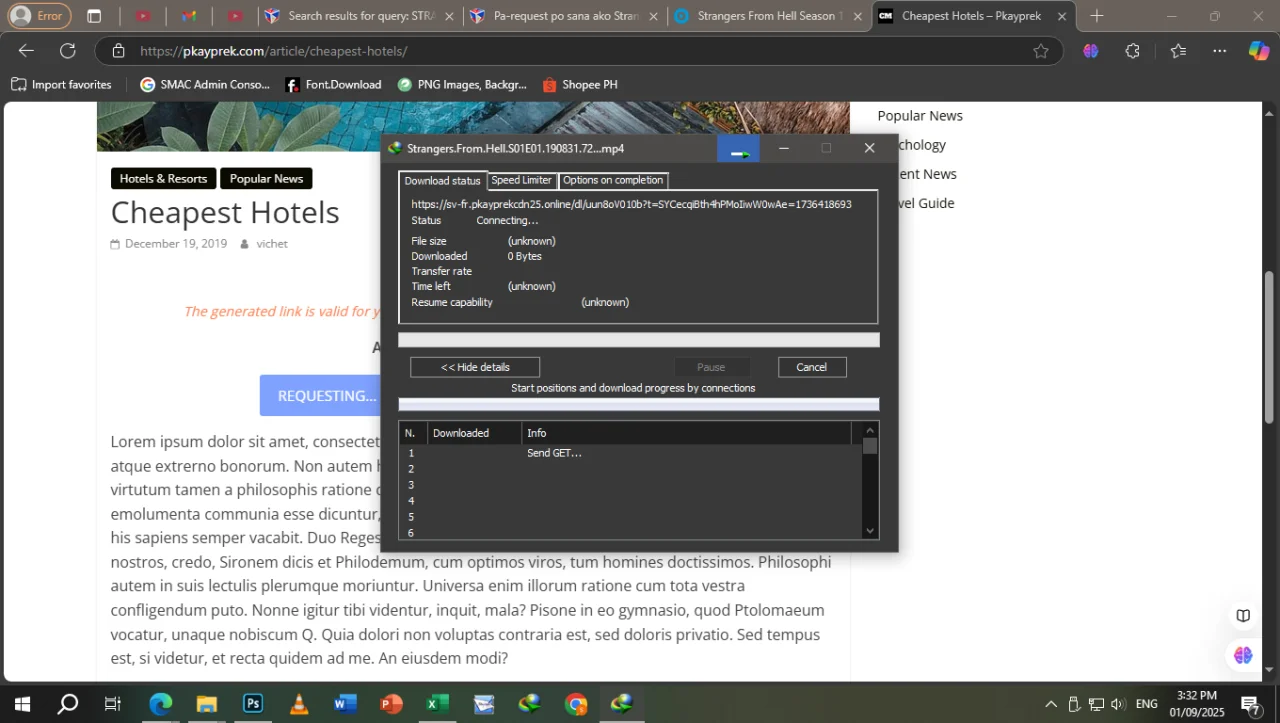Open Edge profile Error button

[x=40, y=16]
